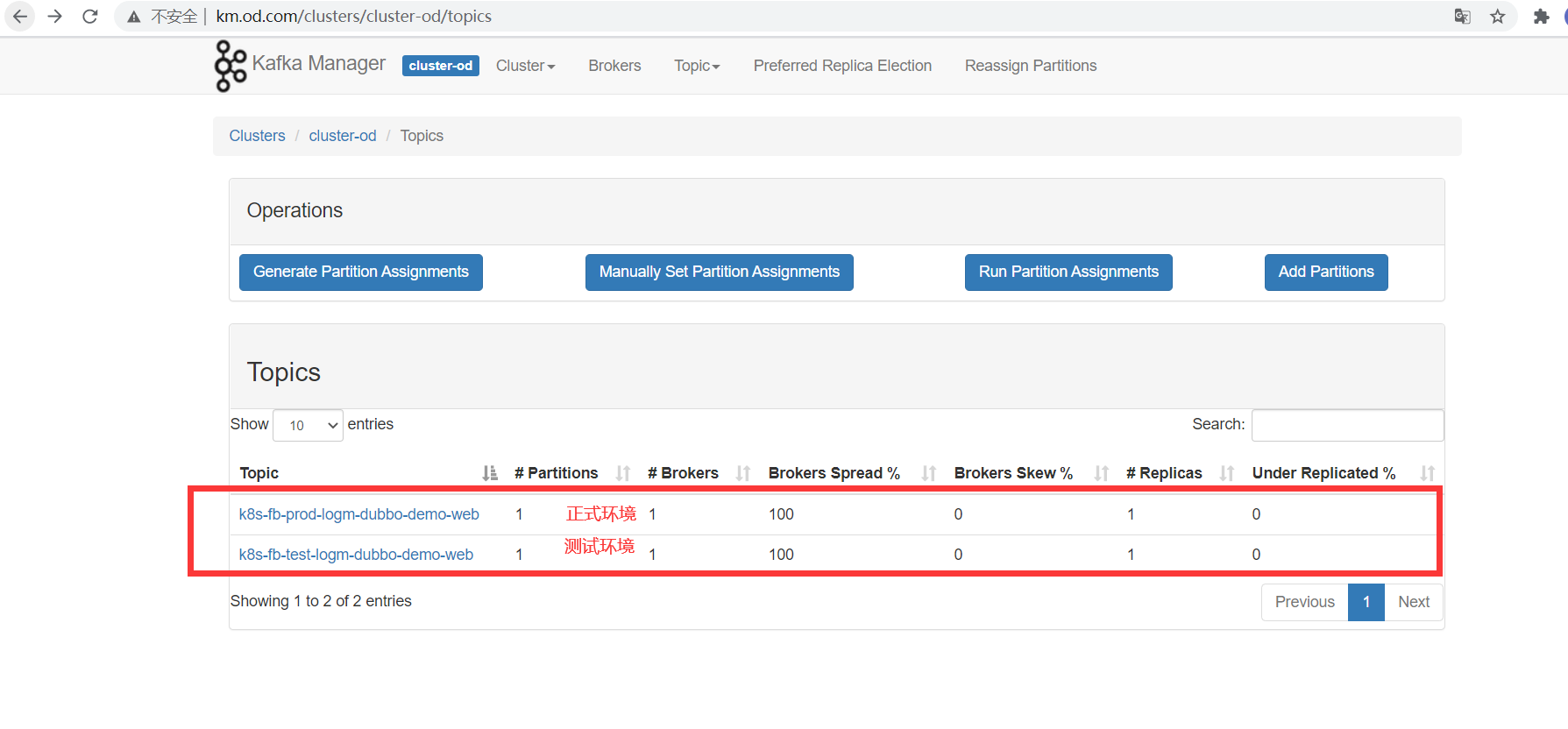Click Brokers Spread value 100 in prod row
The height and width of the screenshot is (729, 1568).
click(x=782, y=514)
